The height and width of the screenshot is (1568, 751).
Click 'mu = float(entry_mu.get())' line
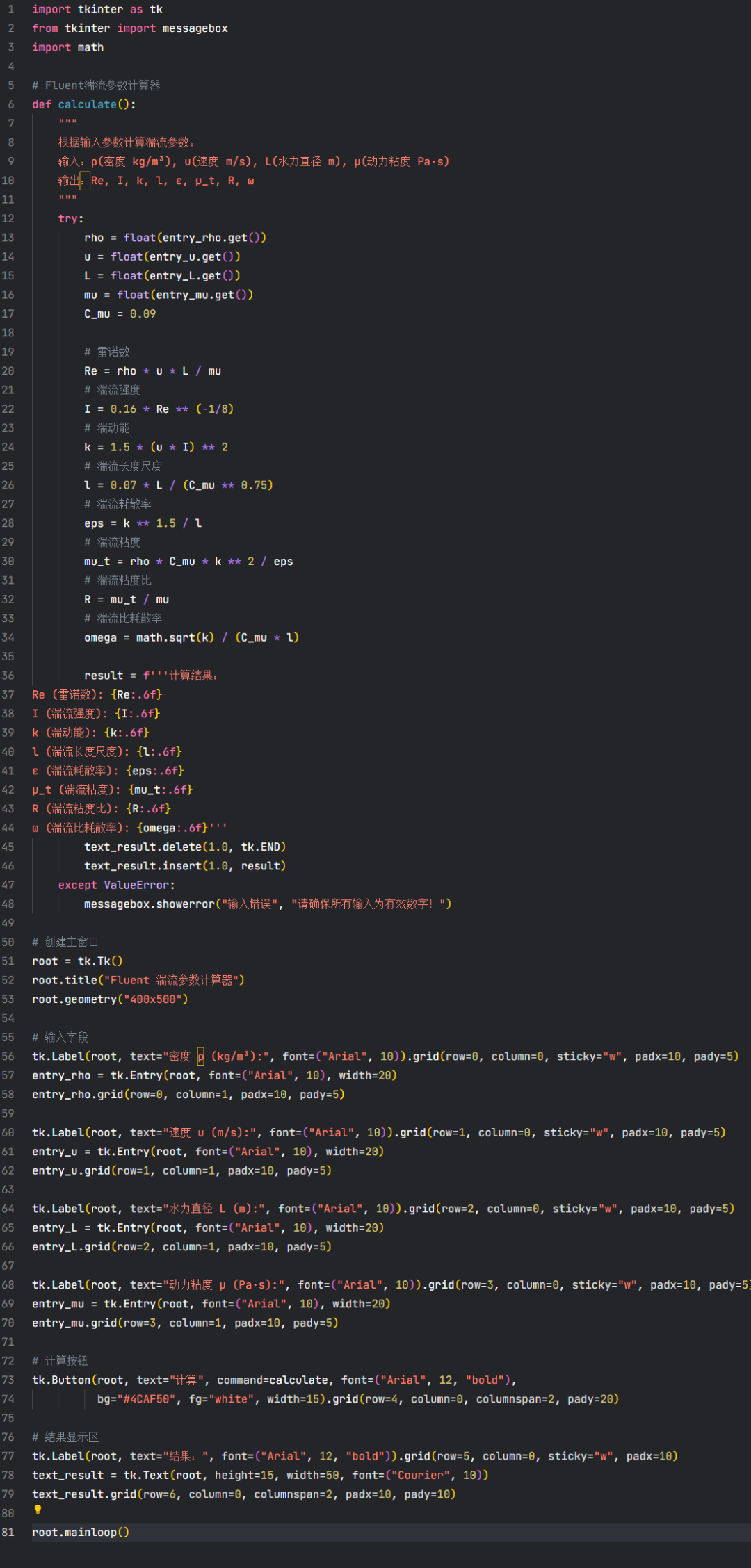[x=169, y=295]
